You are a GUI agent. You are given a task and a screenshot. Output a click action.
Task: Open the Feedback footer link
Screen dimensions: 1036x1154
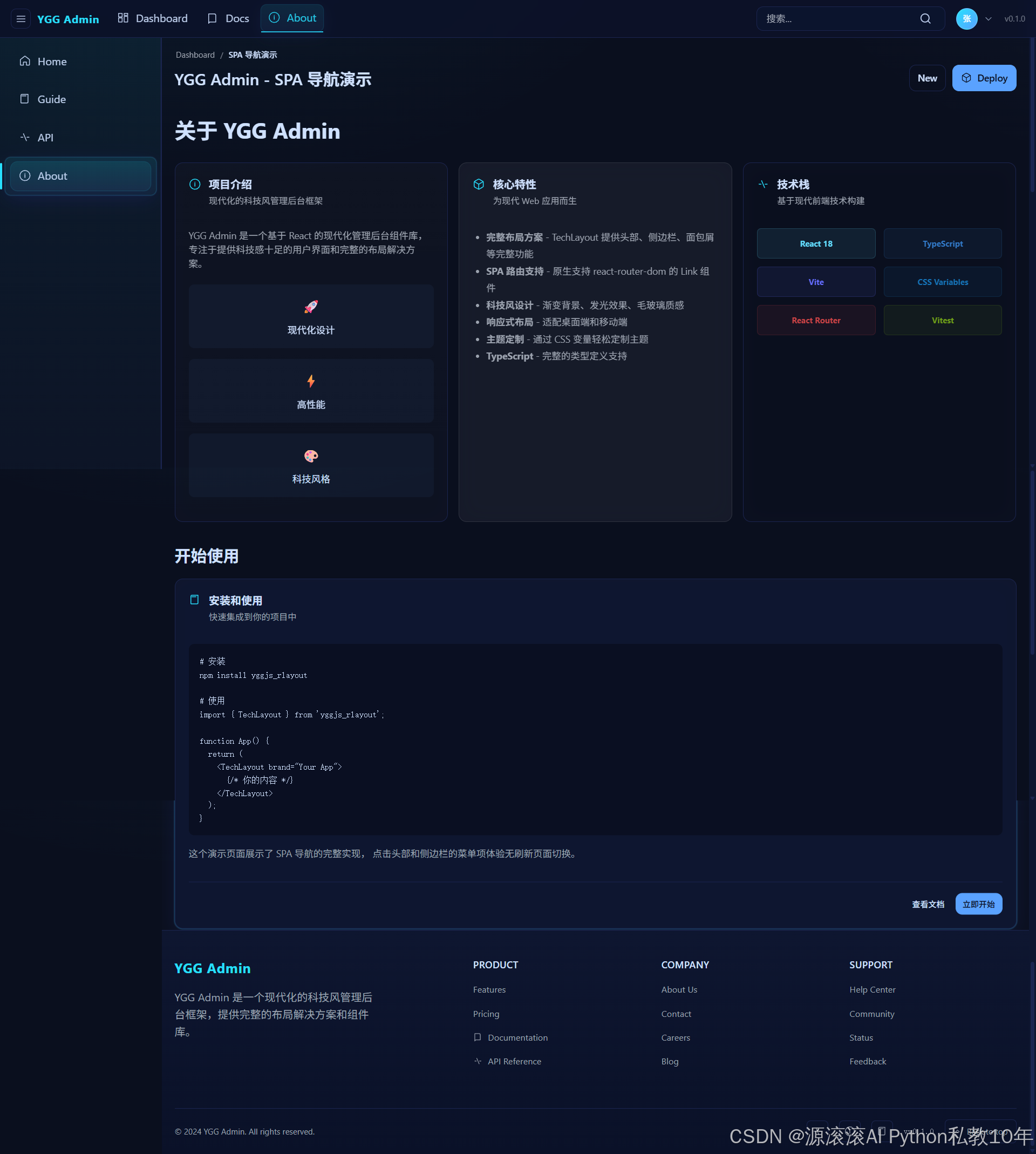[x=868, y=1062]
